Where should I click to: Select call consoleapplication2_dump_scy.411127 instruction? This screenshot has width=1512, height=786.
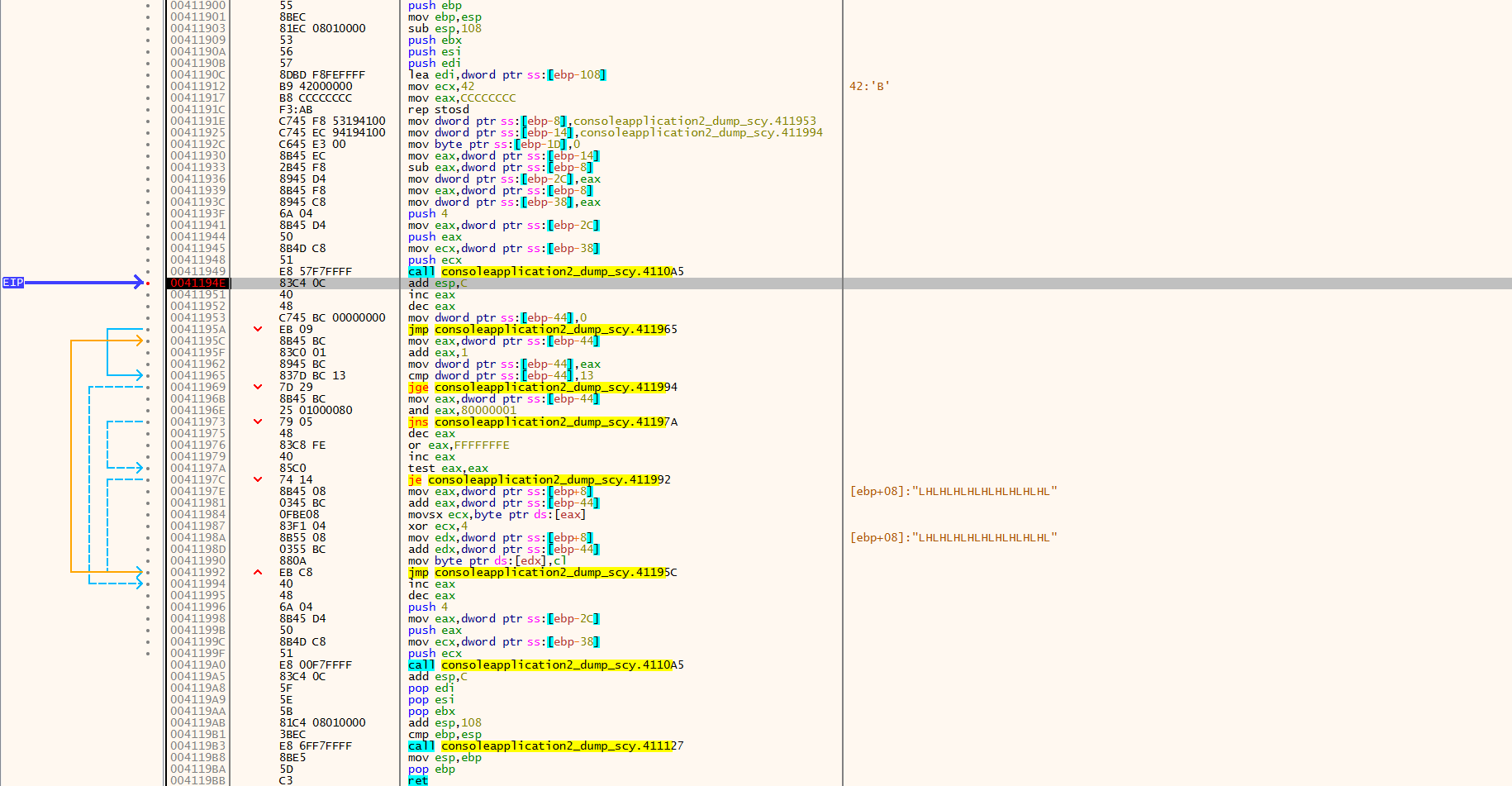(545, 746)
